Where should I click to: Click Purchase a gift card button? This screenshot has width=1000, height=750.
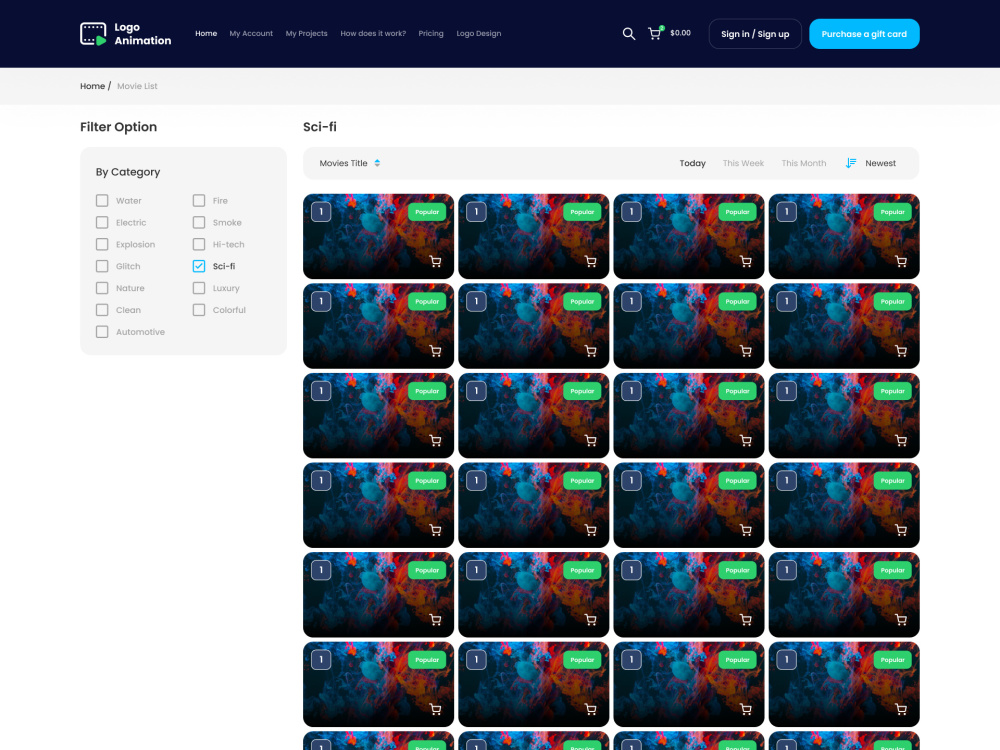click(864, 34)
